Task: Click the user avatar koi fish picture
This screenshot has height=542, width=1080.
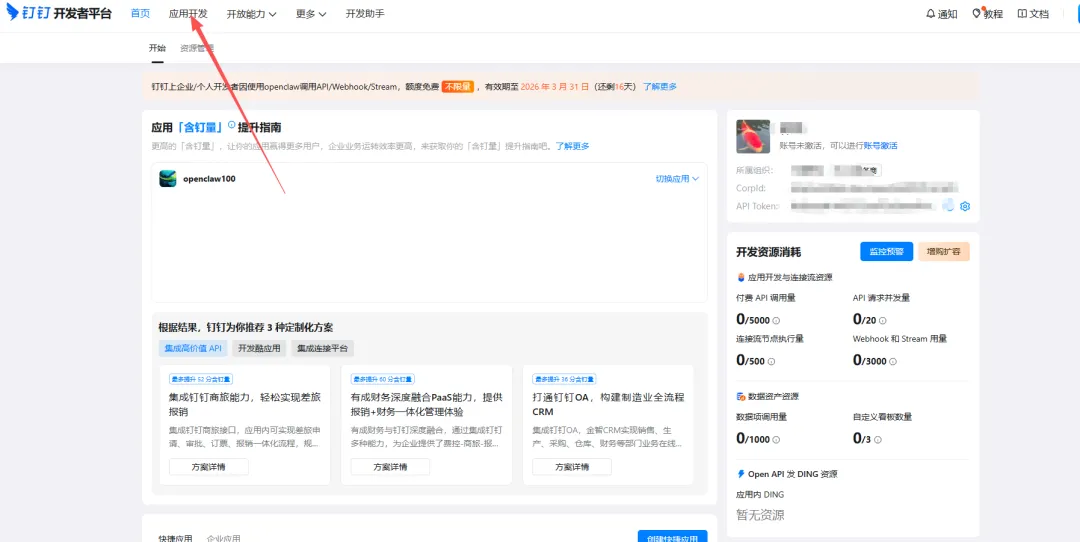Action: pyautogui.click(x=753, y=136)
